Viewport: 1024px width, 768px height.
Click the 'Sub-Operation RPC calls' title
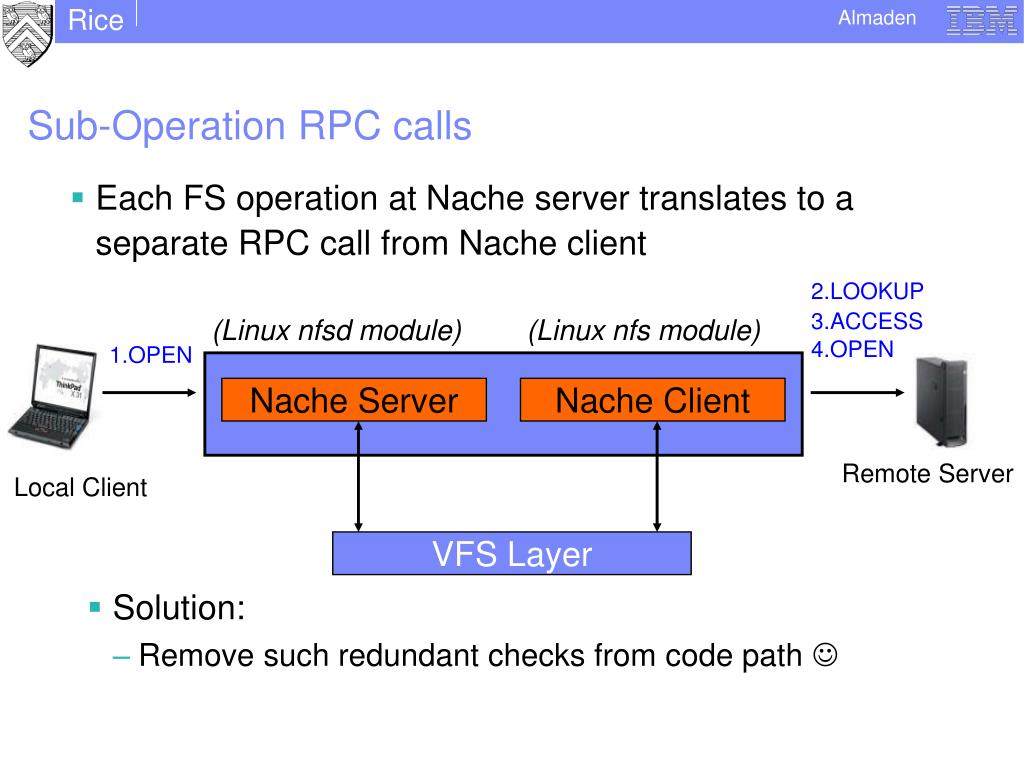(x=249, y=125)
